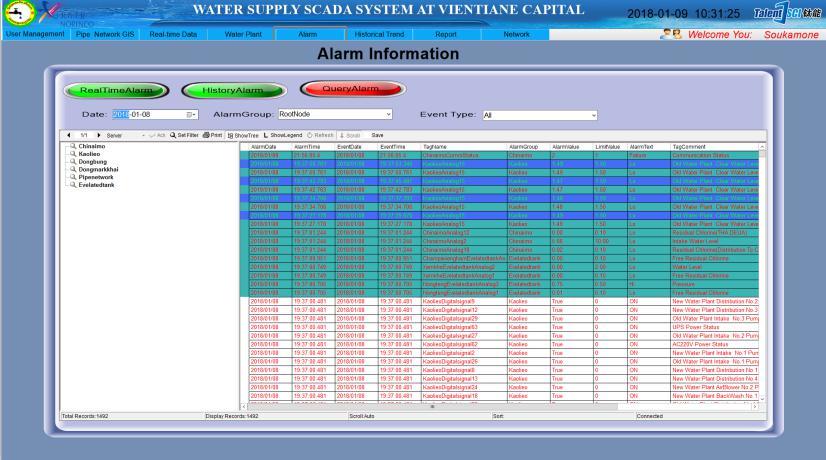Click the header date and time display
Screen dimensions: 826x460
(683, 14)
